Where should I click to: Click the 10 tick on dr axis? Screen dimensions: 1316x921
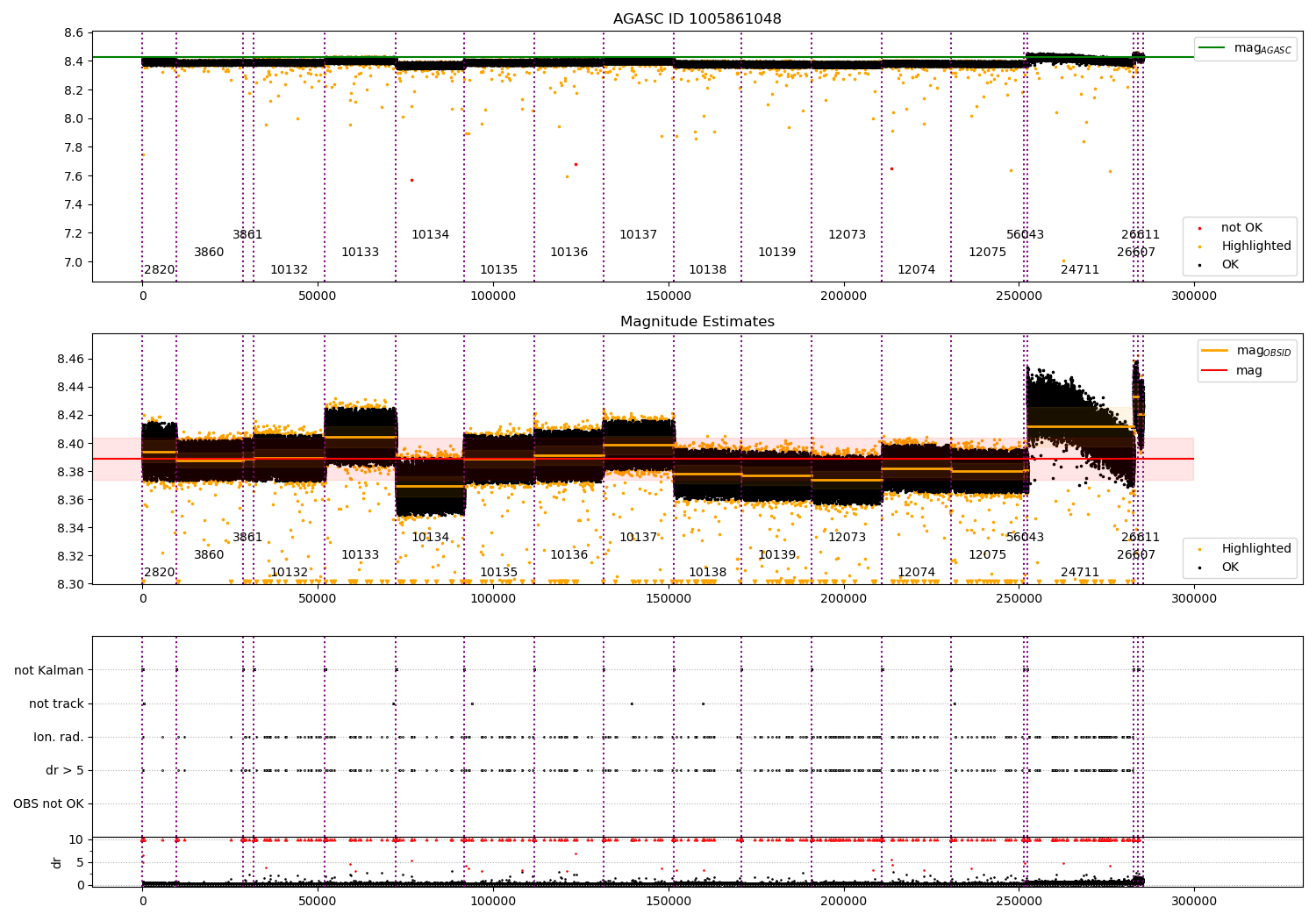76,839
